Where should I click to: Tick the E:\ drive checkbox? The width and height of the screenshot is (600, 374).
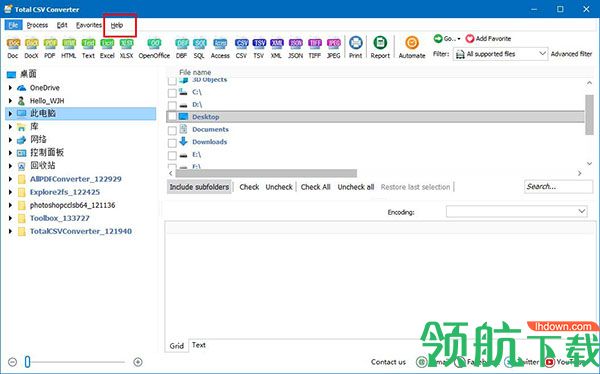(172, 155)
